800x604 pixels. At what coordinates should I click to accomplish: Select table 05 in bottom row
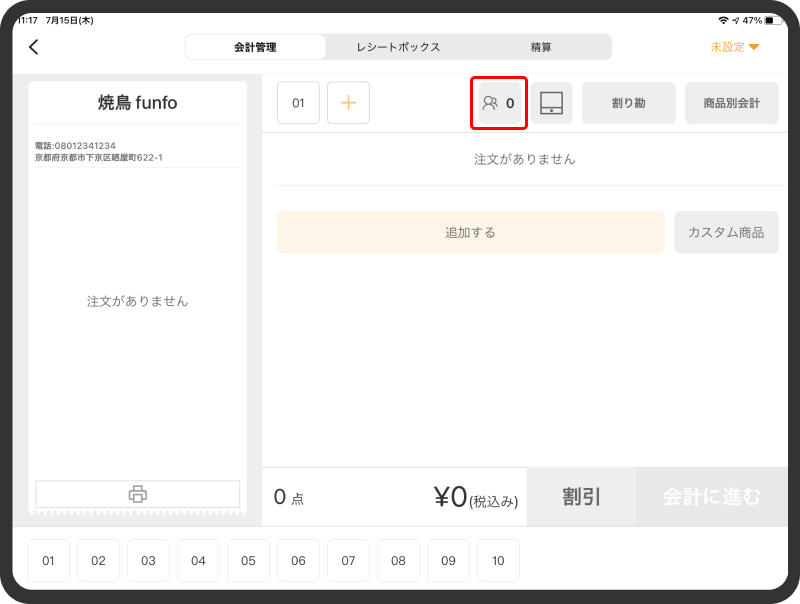click(248, 561)
